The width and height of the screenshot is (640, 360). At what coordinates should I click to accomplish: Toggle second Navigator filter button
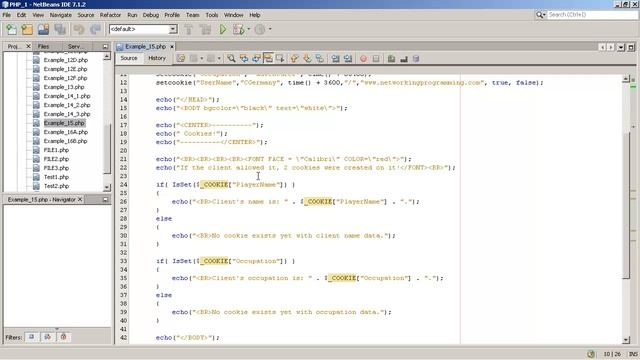pos(47,337)
